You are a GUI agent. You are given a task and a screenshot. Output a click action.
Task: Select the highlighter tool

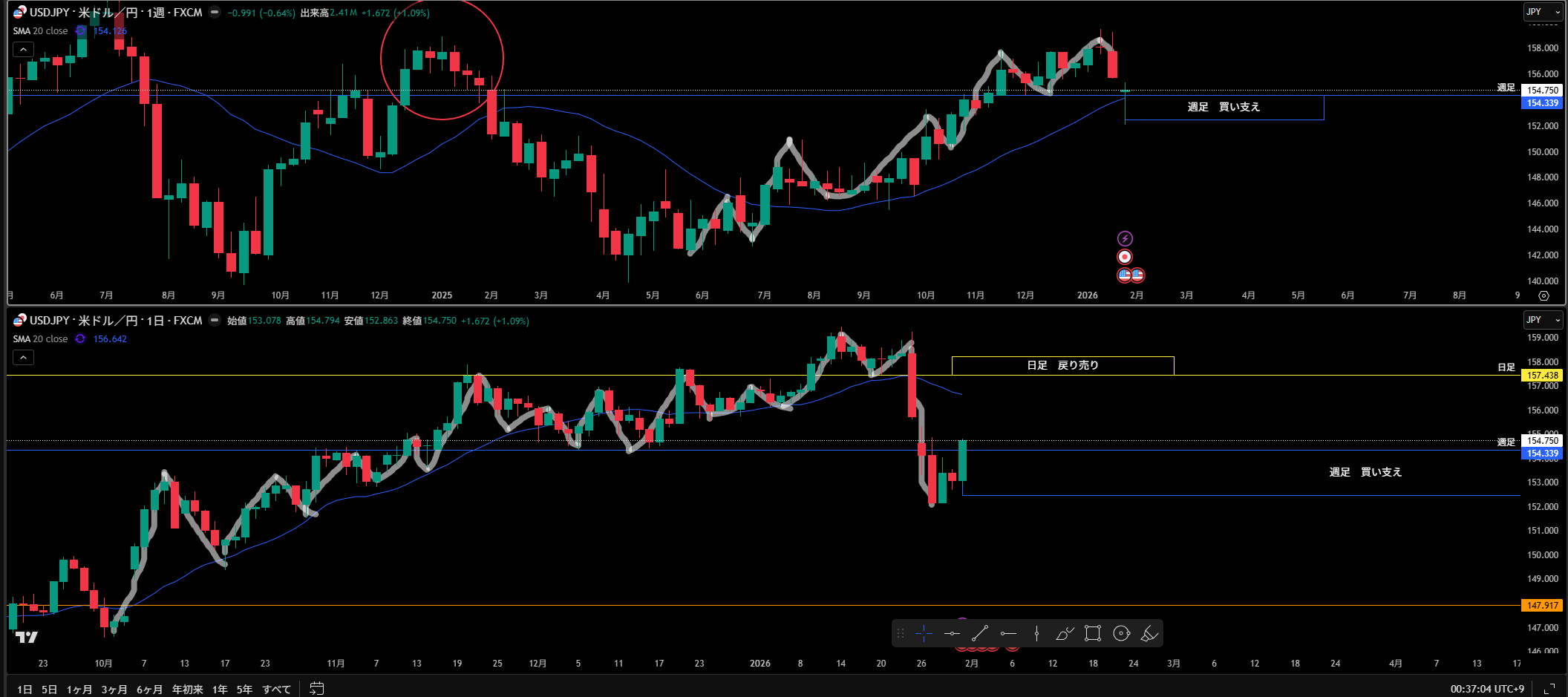(x=1149, y=633)
